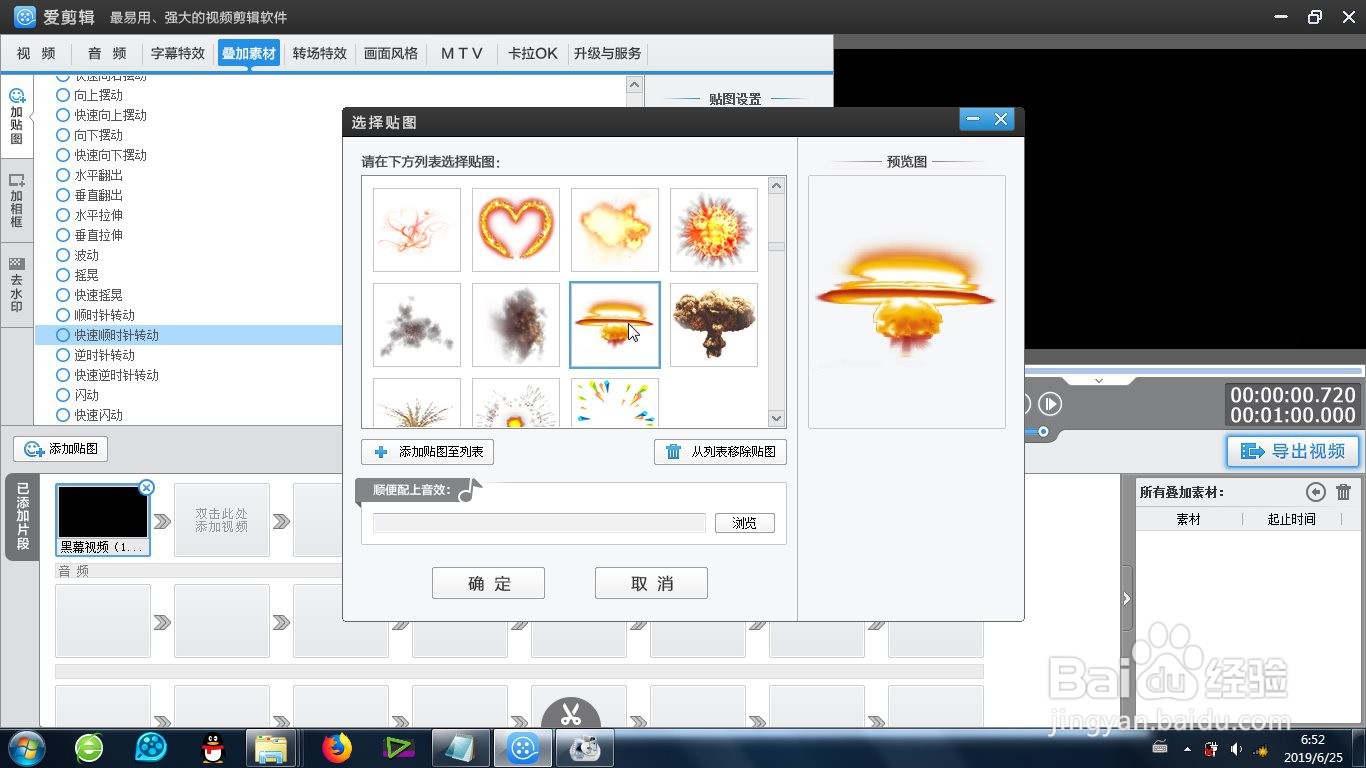Select the 快速向上摆动 effect option
This screenshot has width=1366, height=768.
(x=102, y=115)
